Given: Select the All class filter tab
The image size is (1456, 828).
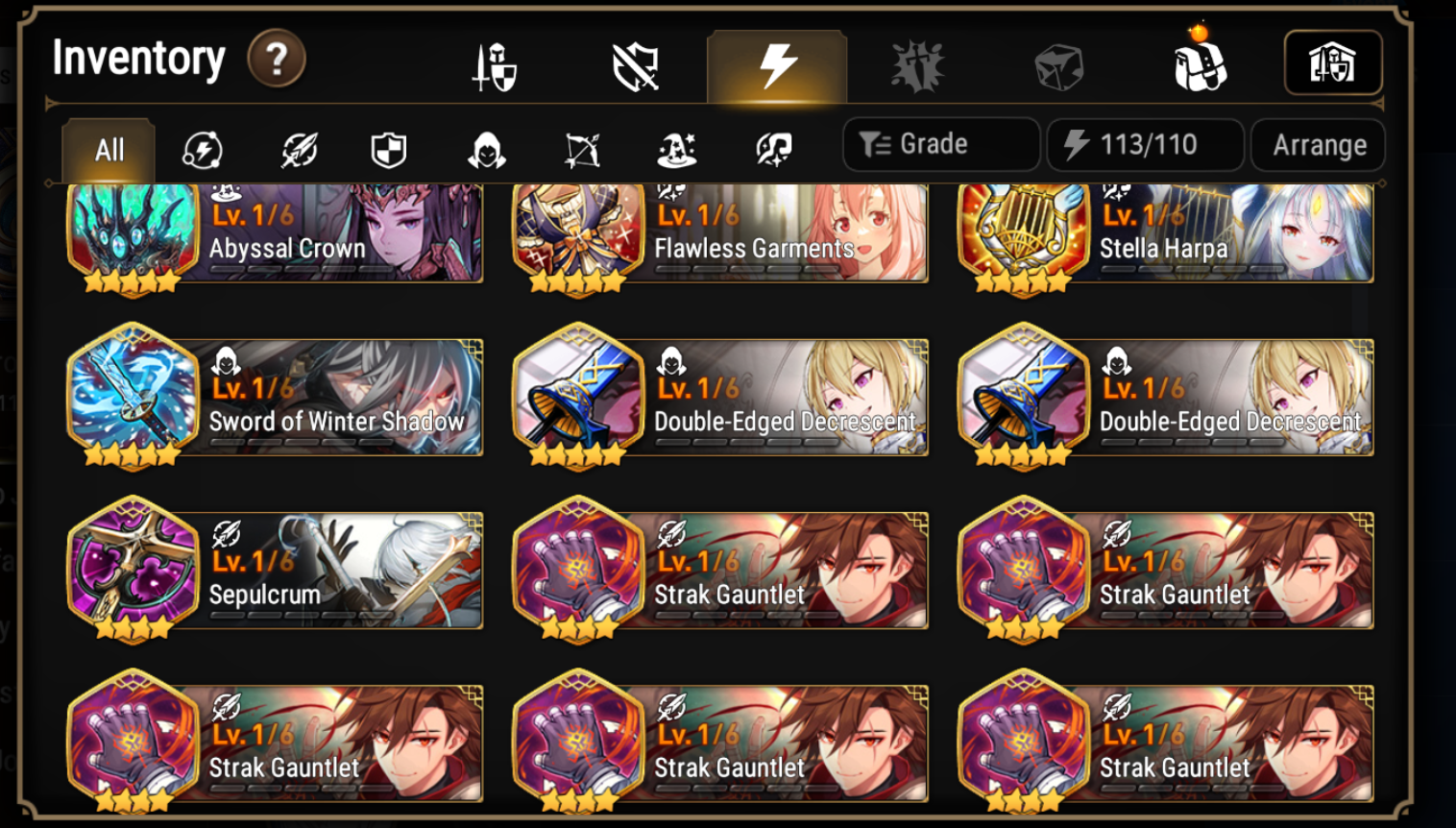Looking at the screenshot, I should [109, 150].
